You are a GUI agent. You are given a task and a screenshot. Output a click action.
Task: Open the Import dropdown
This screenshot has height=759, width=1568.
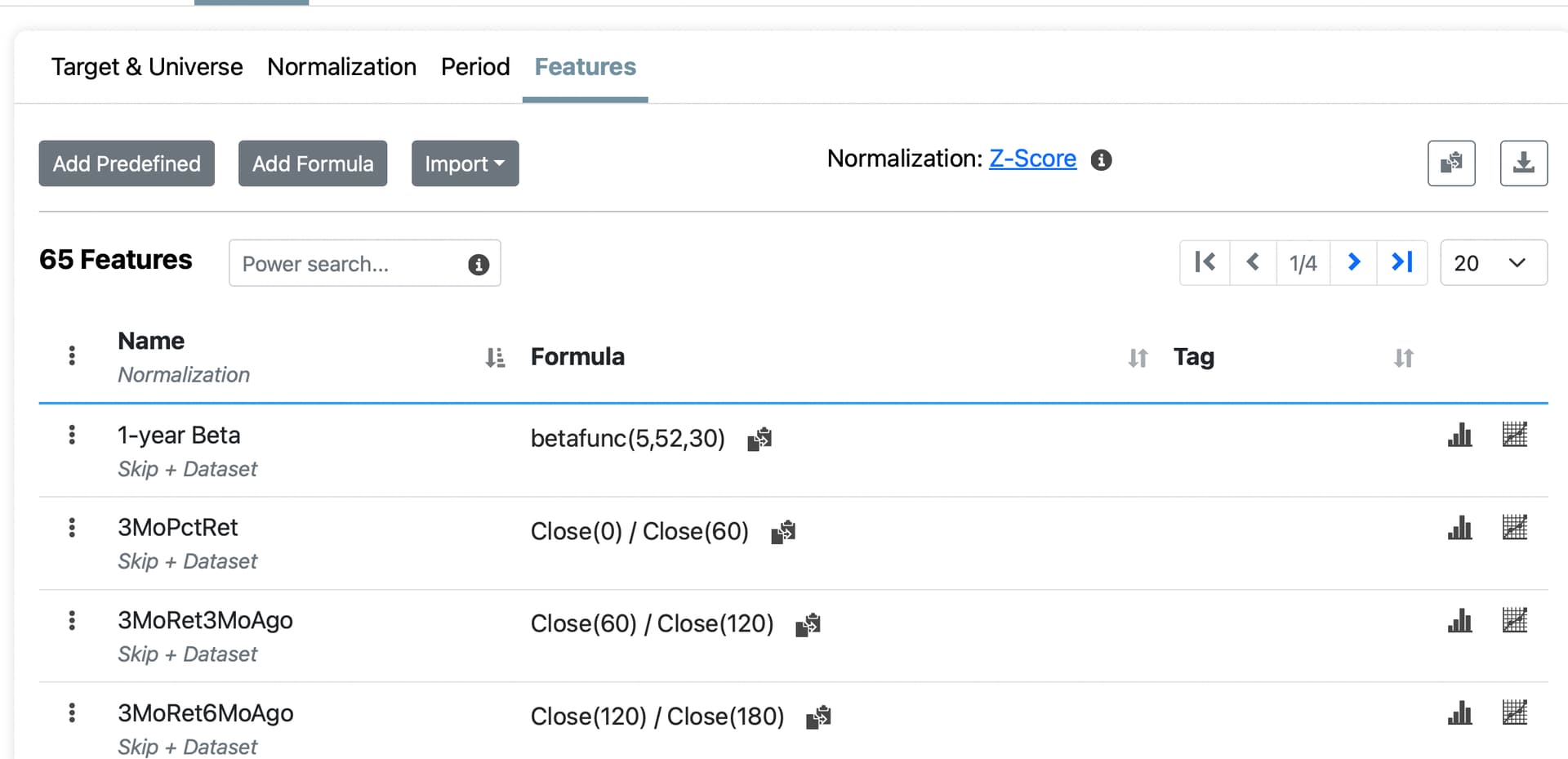pyautogui.click(x=465, y=163)
